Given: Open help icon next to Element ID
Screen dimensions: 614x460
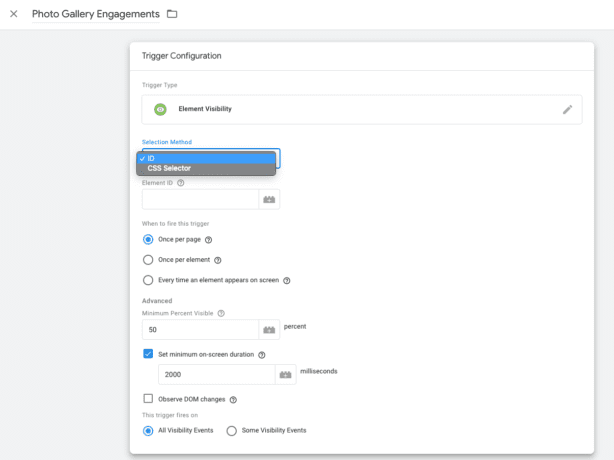Looking at the screenshot, I should click(x=181, y=183).
